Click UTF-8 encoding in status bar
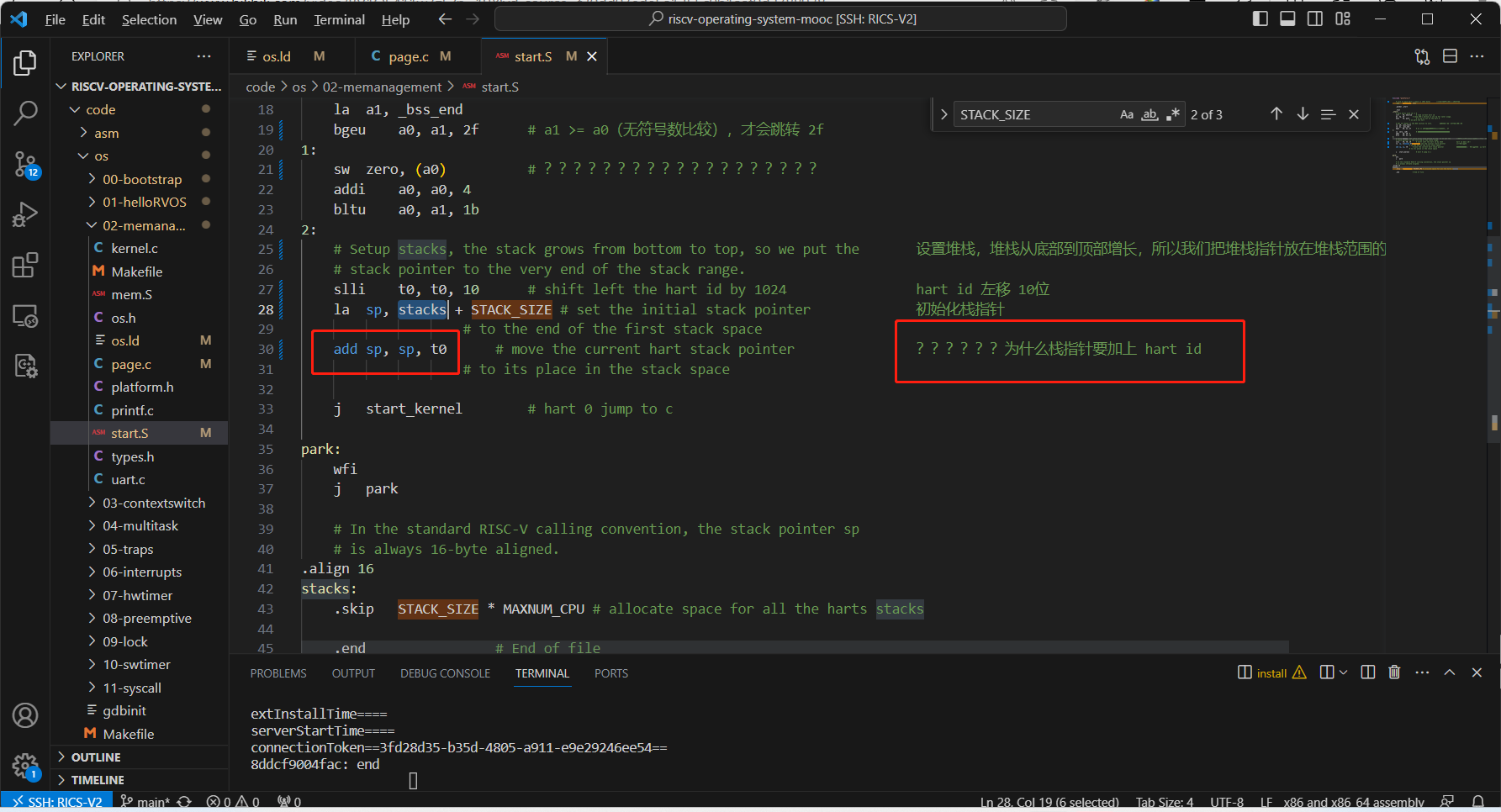1501x812 pixels. pyautogui.click(x=1226, y=802)
